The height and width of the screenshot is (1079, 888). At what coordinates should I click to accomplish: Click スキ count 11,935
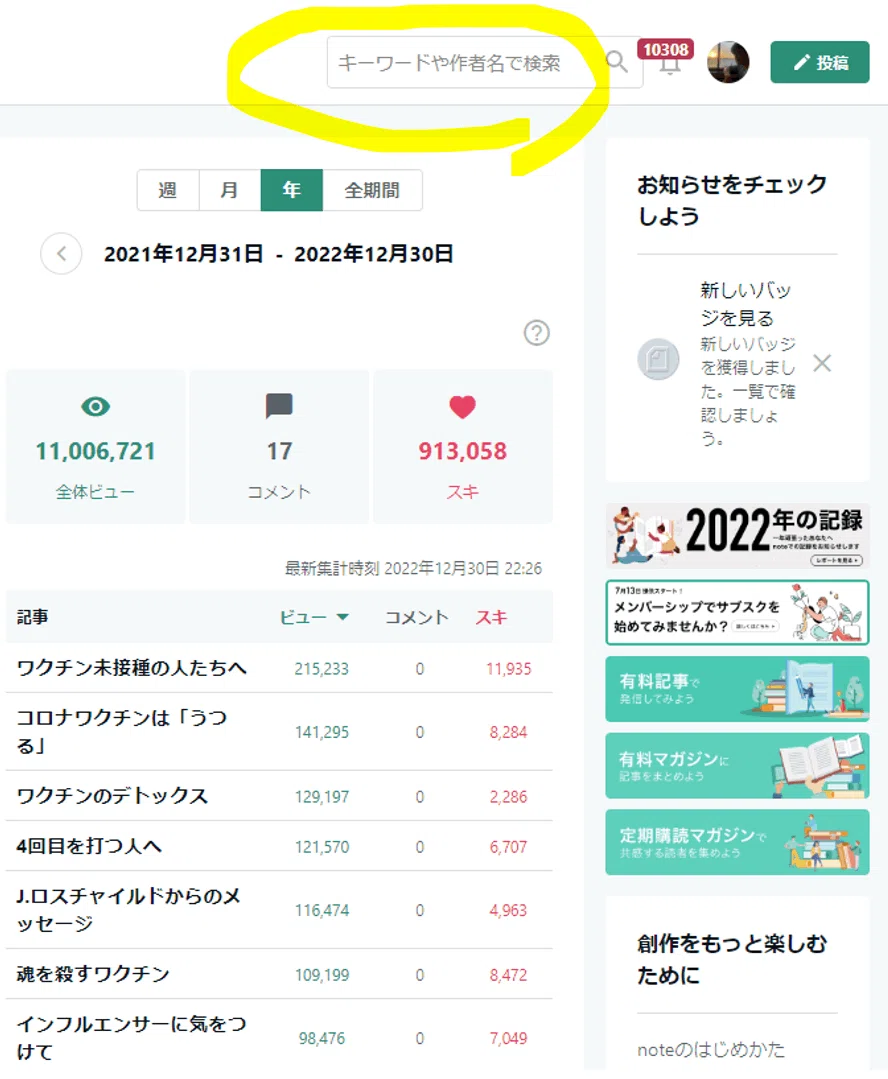pos(509,669)
